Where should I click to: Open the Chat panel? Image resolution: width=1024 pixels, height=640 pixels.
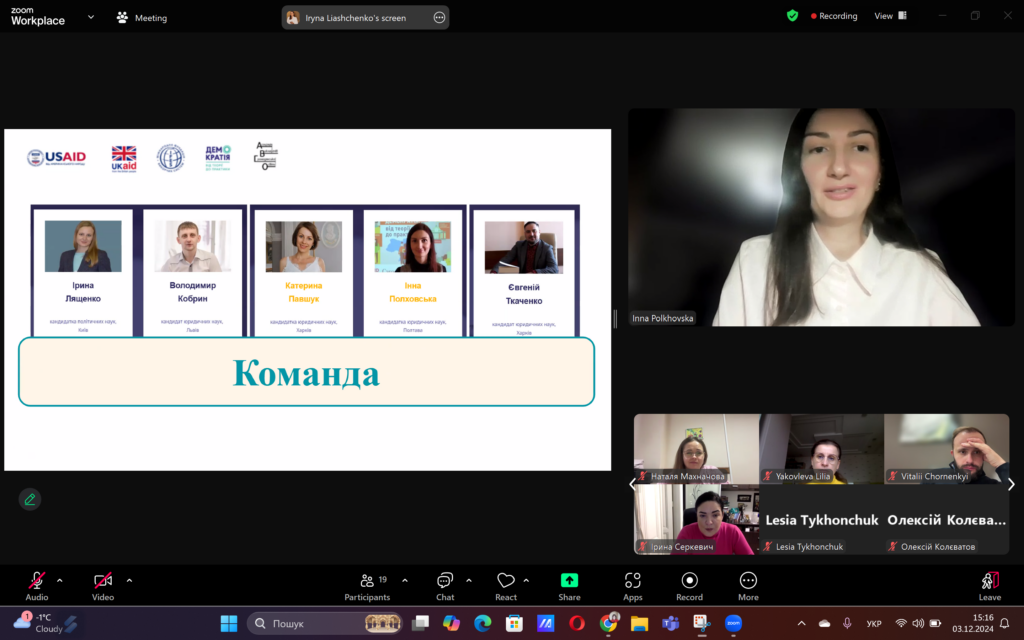pos(445,586)
